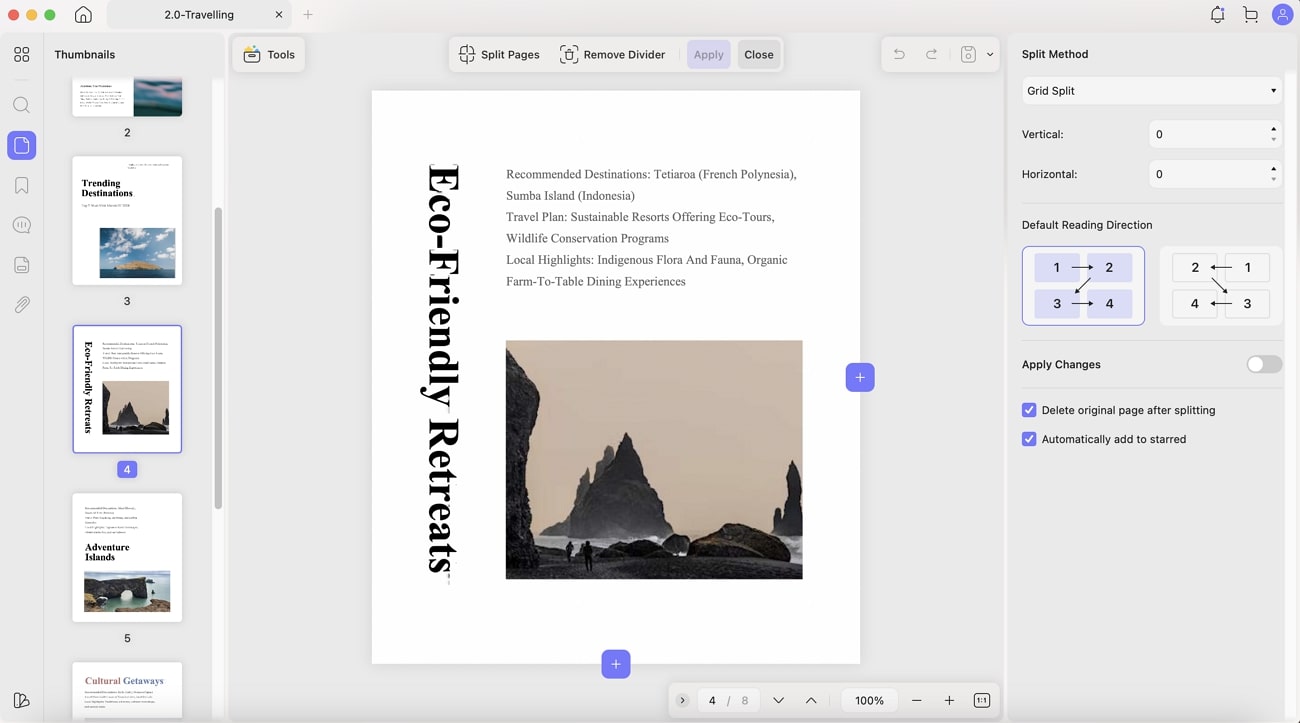Open the search panel in sidebar

[x=22, y=105]
